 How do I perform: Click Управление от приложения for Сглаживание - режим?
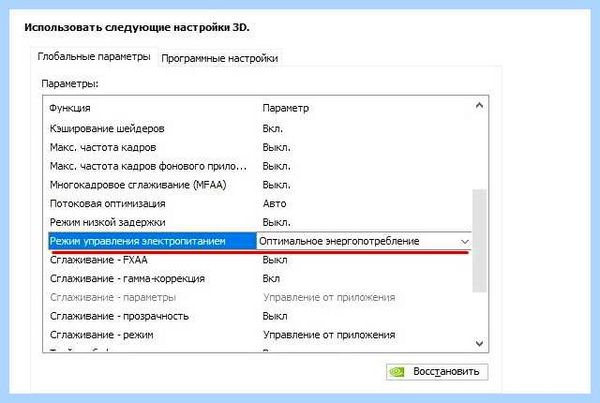click(329, 335)
